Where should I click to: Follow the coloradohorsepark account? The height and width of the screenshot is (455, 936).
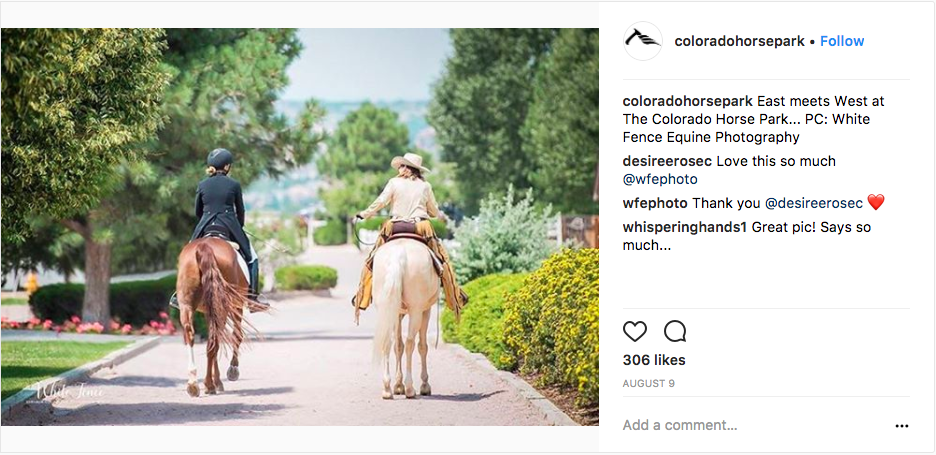[x=842, y=41]
